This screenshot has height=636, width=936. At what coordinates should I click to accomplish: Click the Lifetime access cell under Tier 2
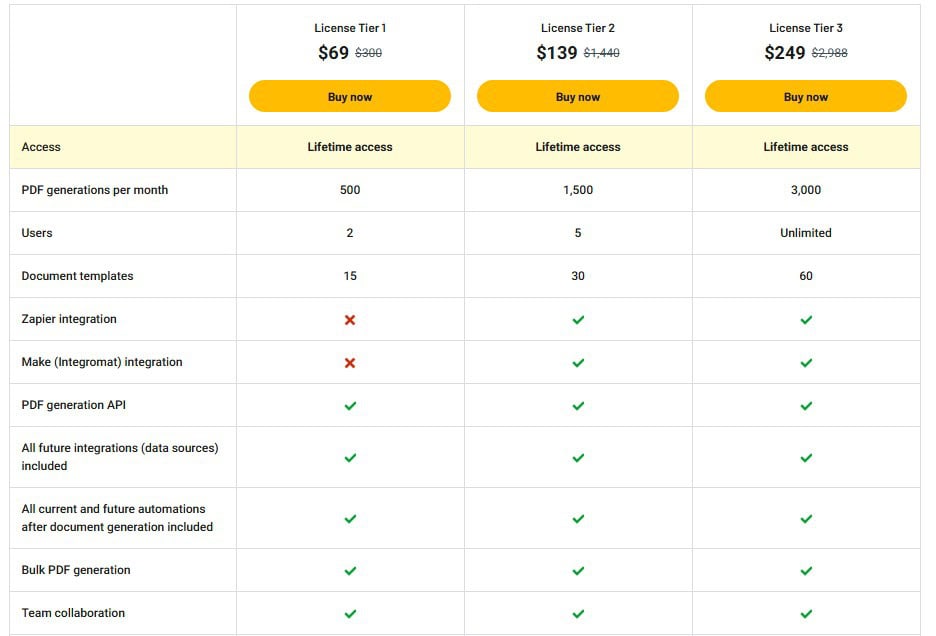pyautogui.click(x=577, y=146)
